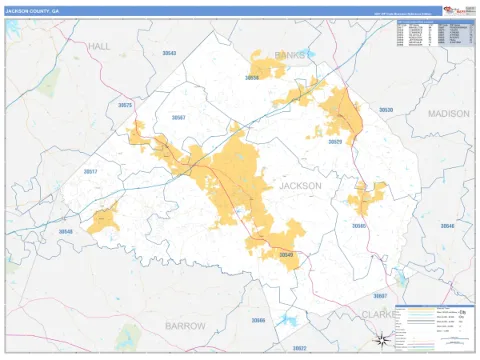This screenshot has width=480, height=360.
Task: Click ZIP code label 30622
Action: pos(299,348)
